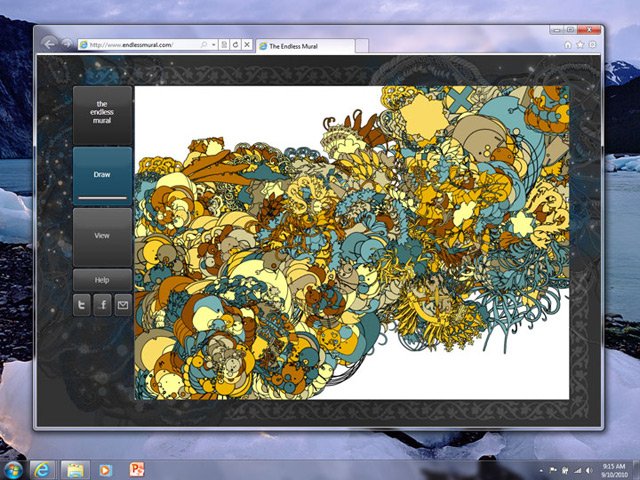Open the browser Tools gear icon

click(592, 45)
